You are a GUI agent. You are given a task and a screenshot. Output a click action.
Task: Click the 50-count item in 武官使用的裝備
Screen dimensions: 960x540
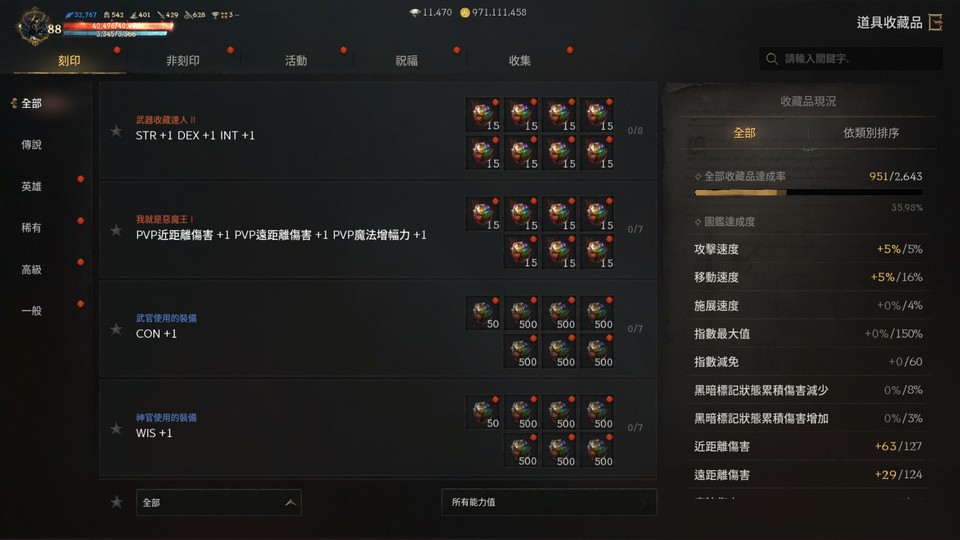tap(483, 312)
